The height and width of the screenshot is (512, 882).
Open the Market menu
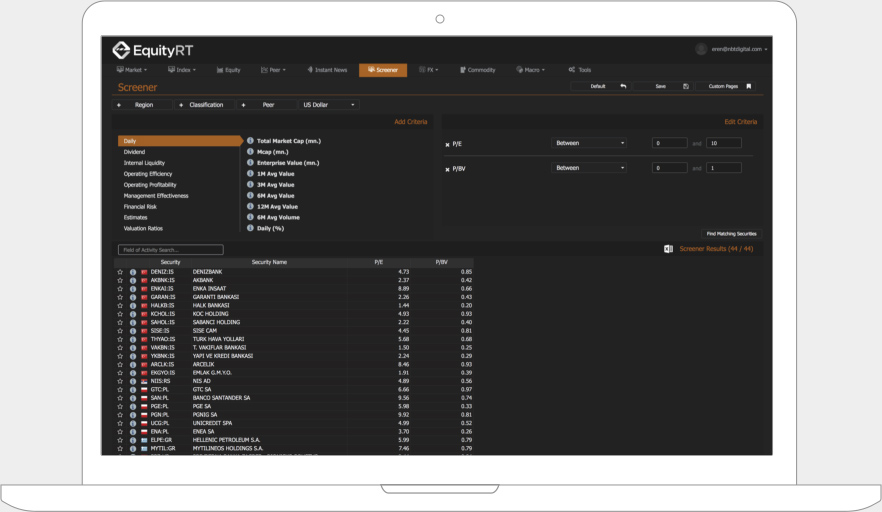[132, 70]
